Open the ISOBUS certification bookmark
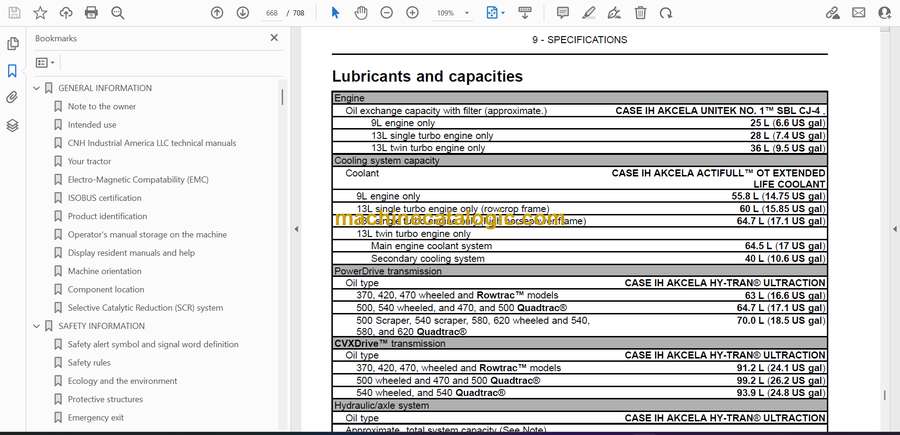This screenshot has height=435, width=900. (x=104, y=198)
